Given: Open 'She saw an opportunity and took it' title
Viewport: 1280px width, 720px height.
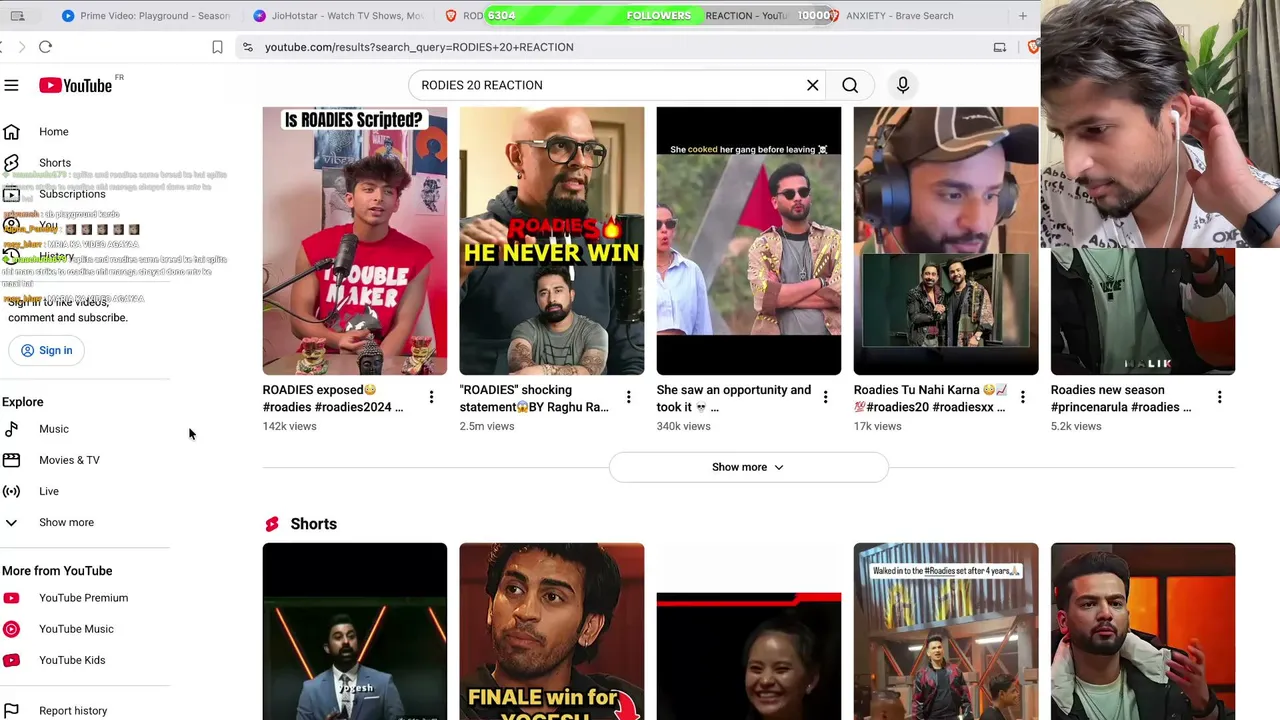Looking at the screenshot, I should pyautogui.click(x=734, y=398).
